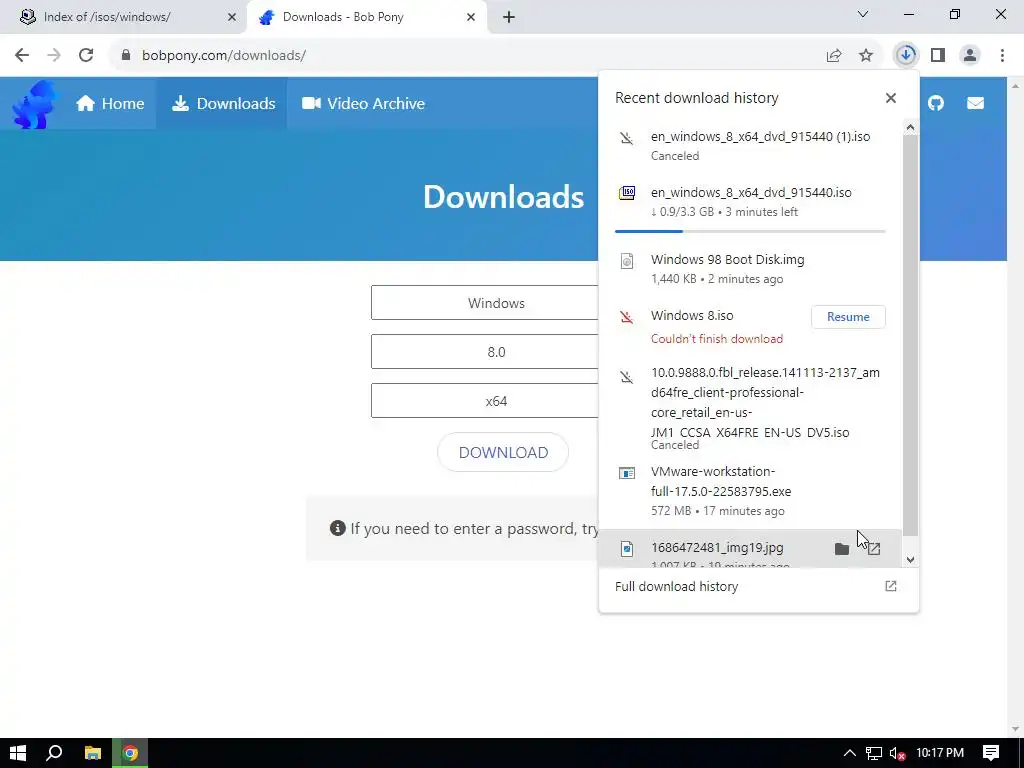Toggle the Chrome downloads toolbar button

[x=906, y=55]
